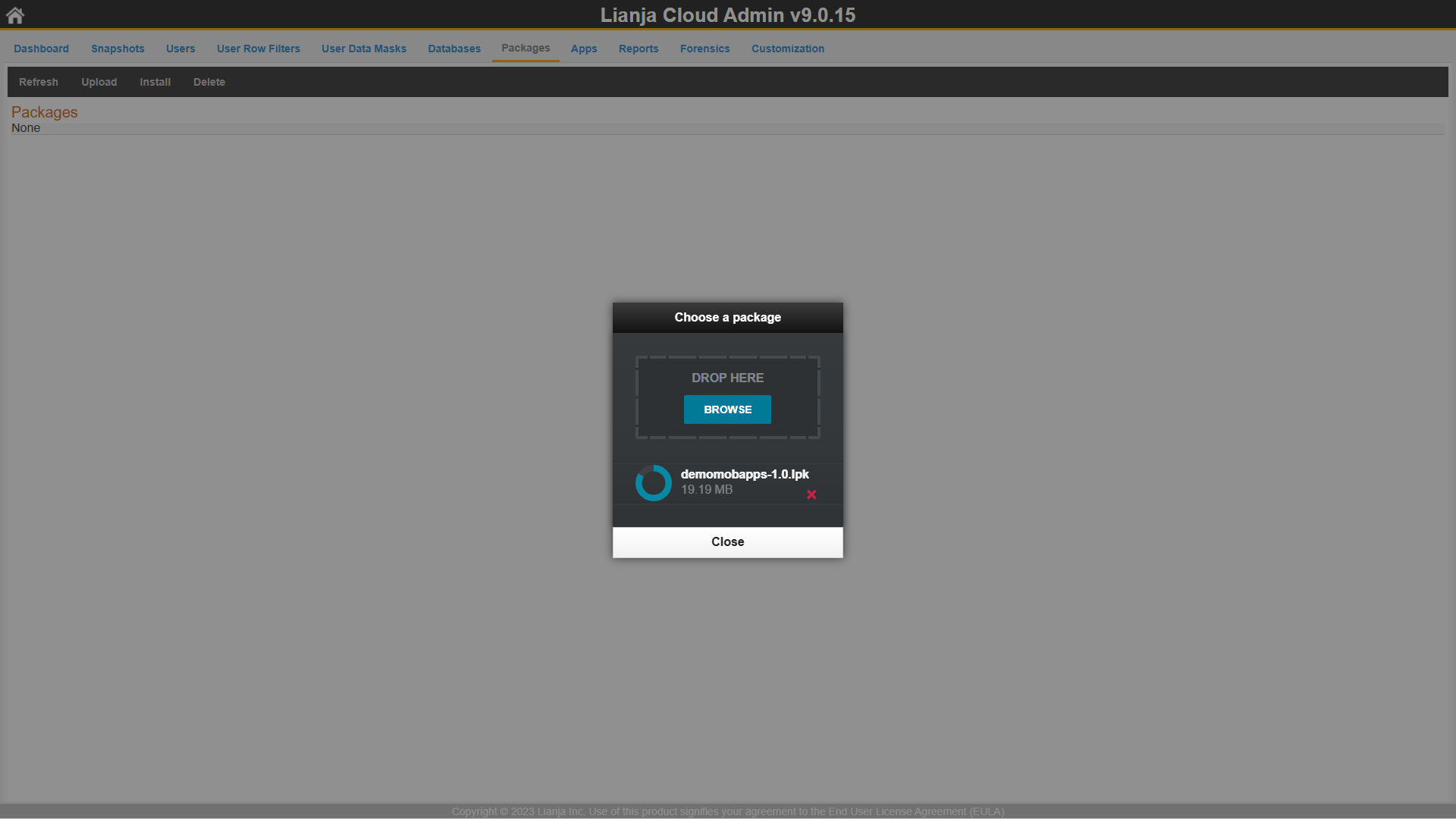Screen dimensions: 1456x819
Task: Click the red X to remove demomobapps-1.0.lpk
Action: (x=811, y=494)
